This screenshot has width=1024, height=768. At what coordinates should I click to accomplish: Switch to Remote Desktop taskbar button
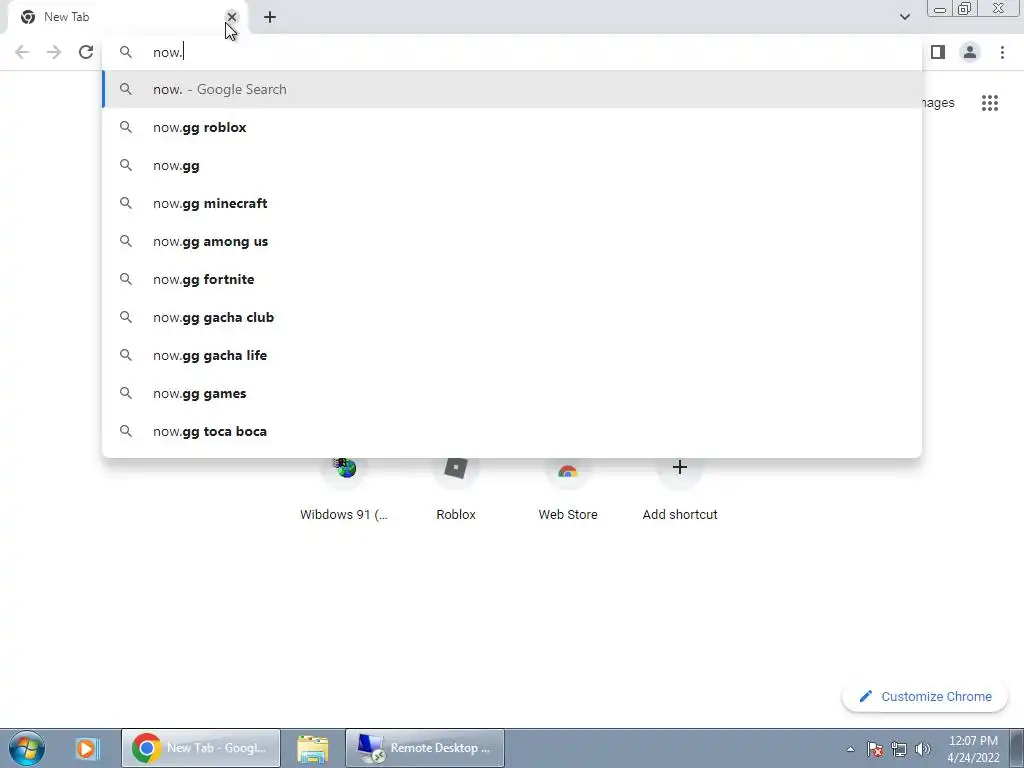click(425, 748)
